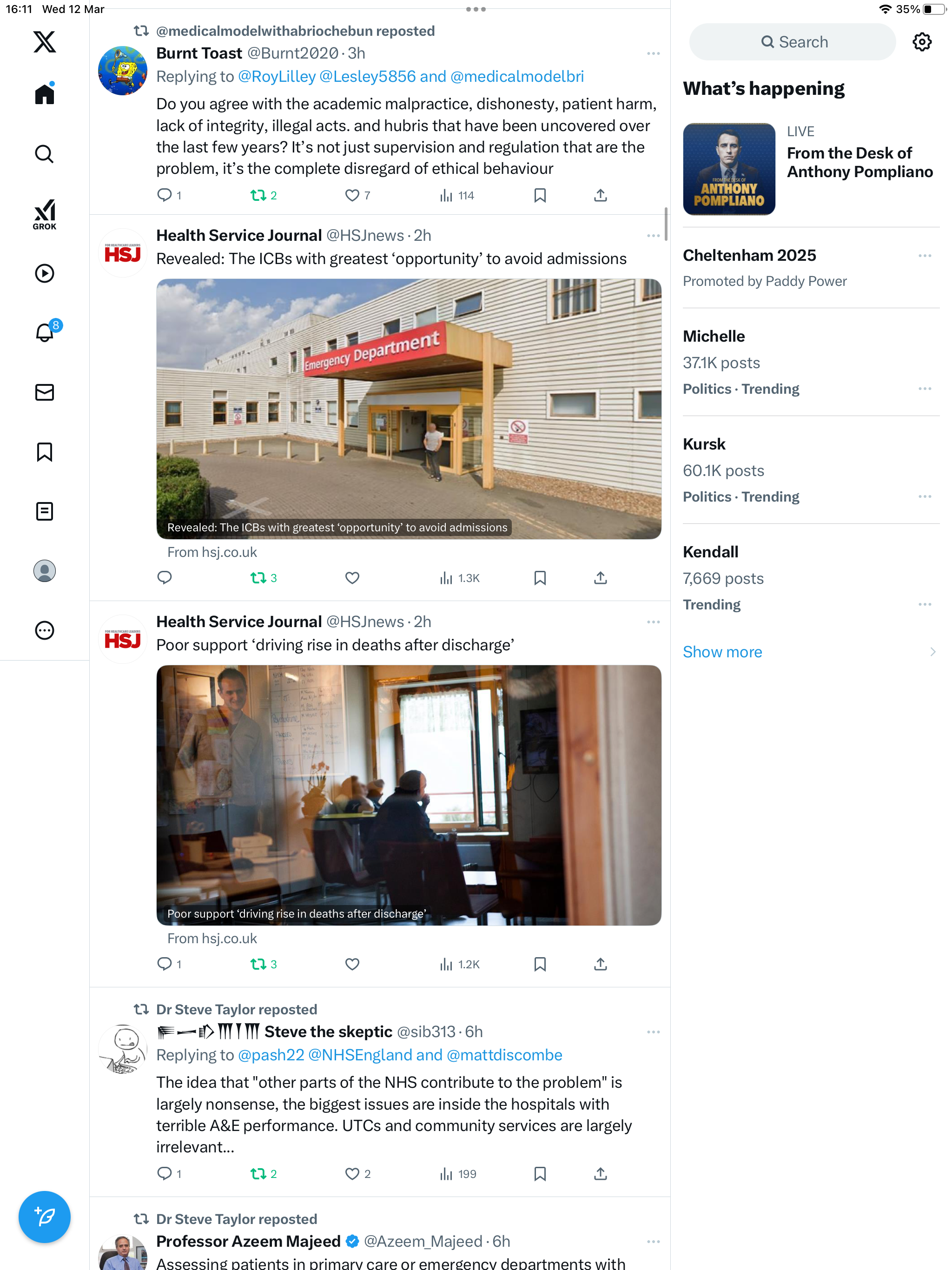Go to the Home tab
Screen dimensions: 952x1270
44,94
